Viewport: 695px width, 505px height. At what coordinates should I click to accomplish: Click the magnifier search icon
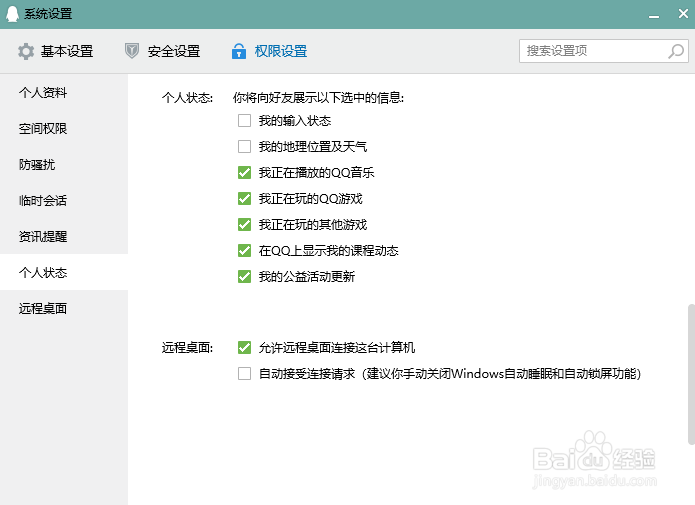point(676,51)
